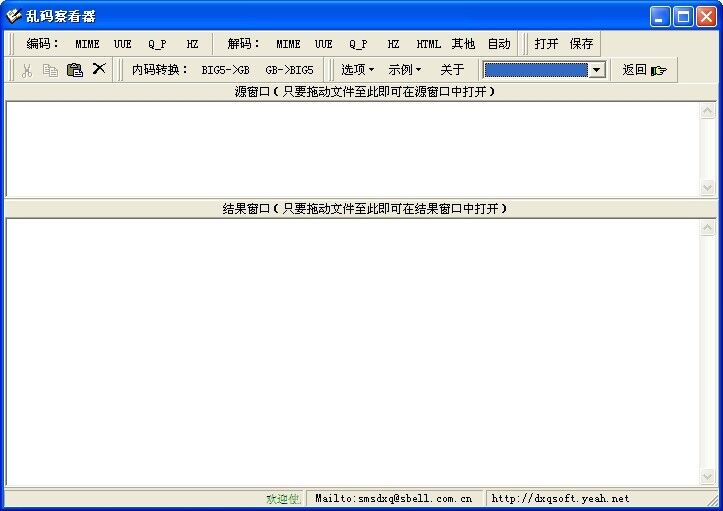Encode with MIME under 编码
This screenshot has height=511, width=723.
tap(87, 44)
